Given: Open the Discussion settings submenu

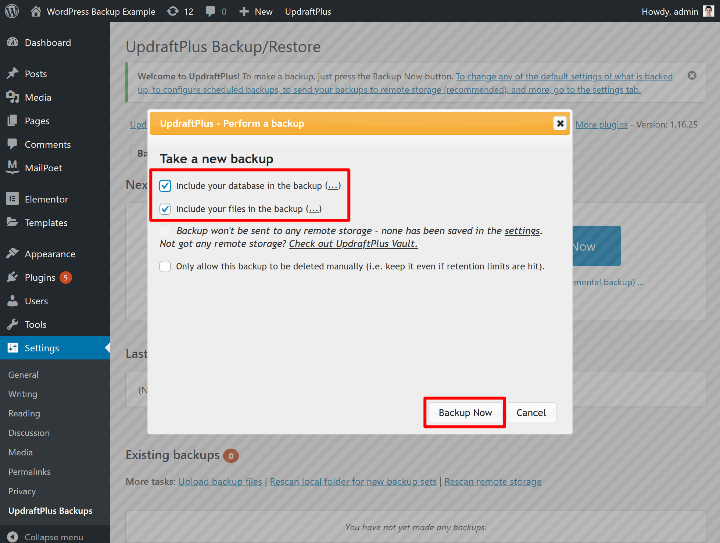Looking at the screenshot, I should 29,433.
